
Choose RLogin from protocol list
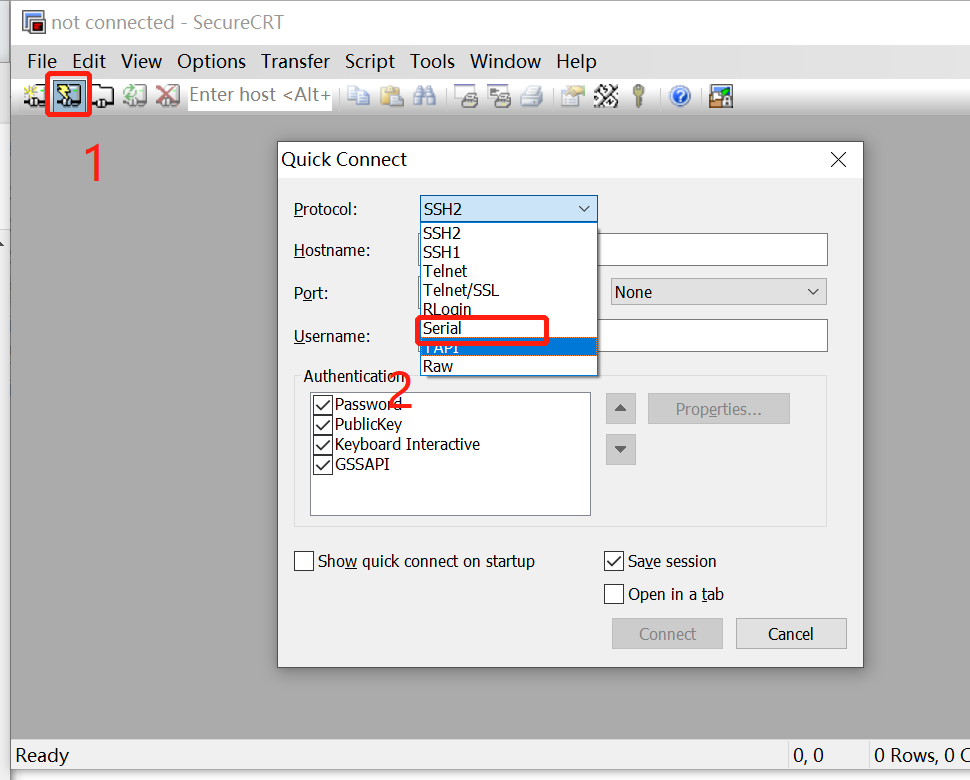click(x=509, y=309)
